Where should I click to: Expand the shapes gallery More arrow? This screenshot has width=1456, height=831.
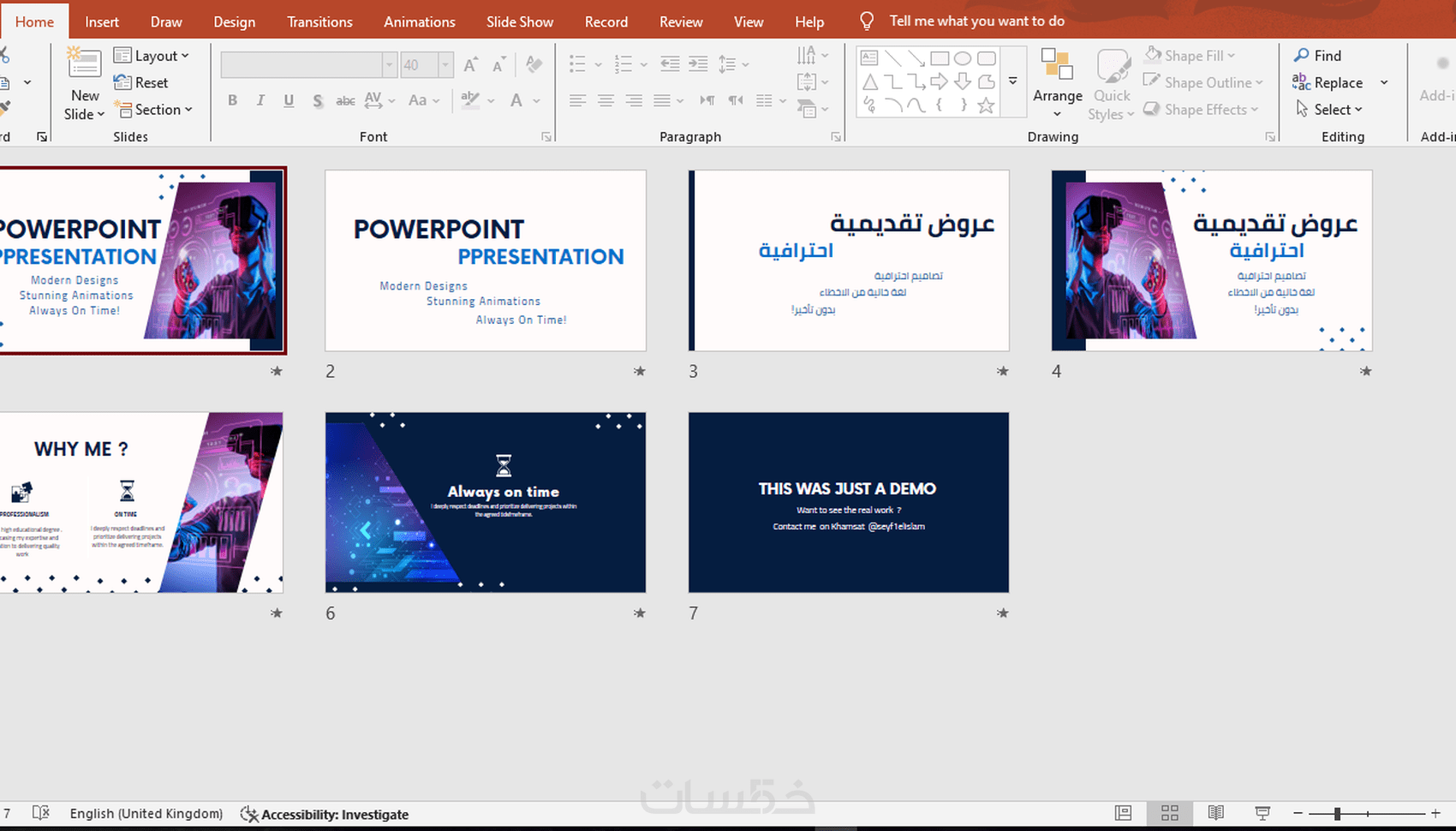[x=1012, y=82]
